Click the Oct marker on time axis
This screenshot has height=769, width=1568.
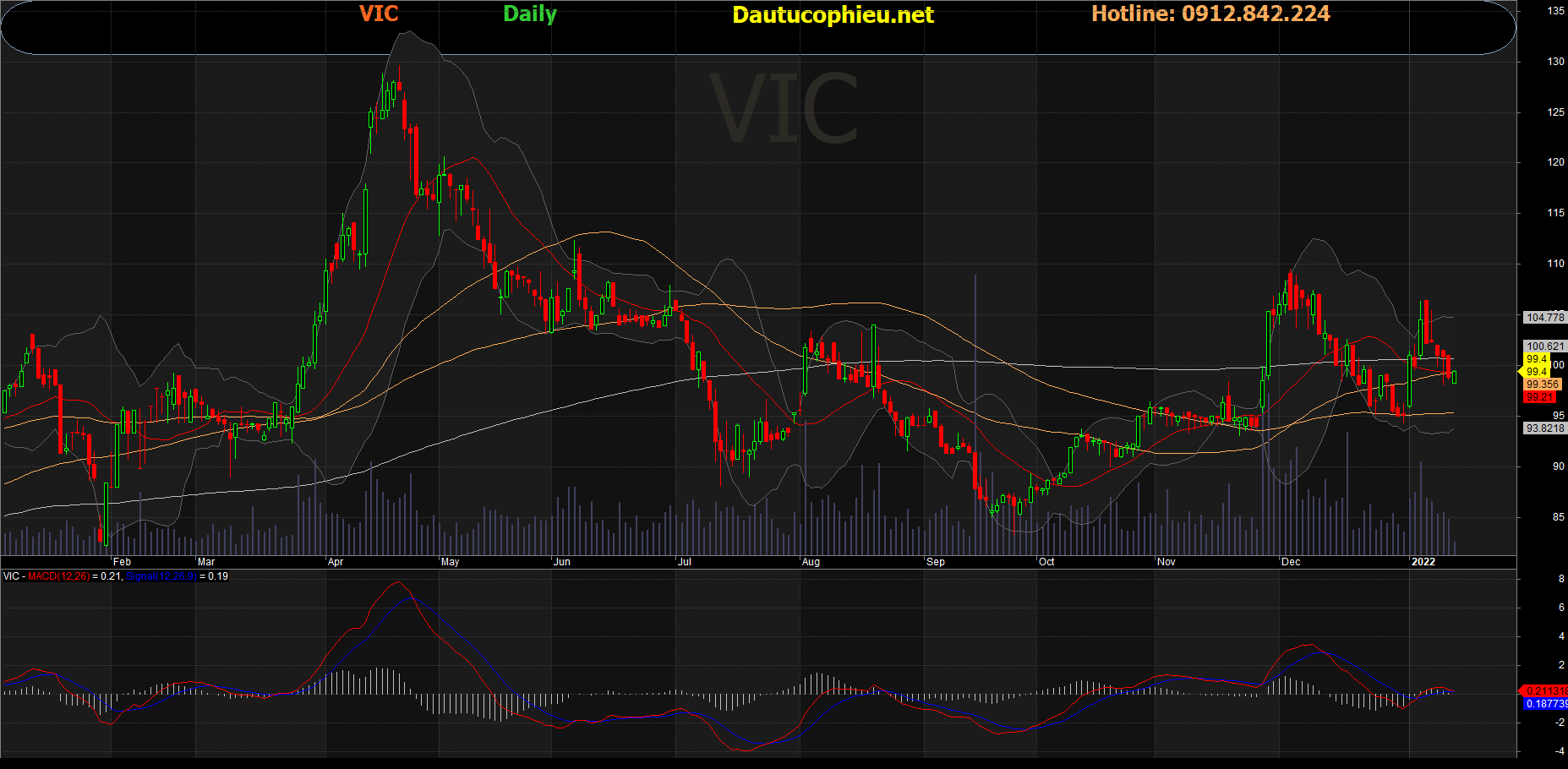1046,562
